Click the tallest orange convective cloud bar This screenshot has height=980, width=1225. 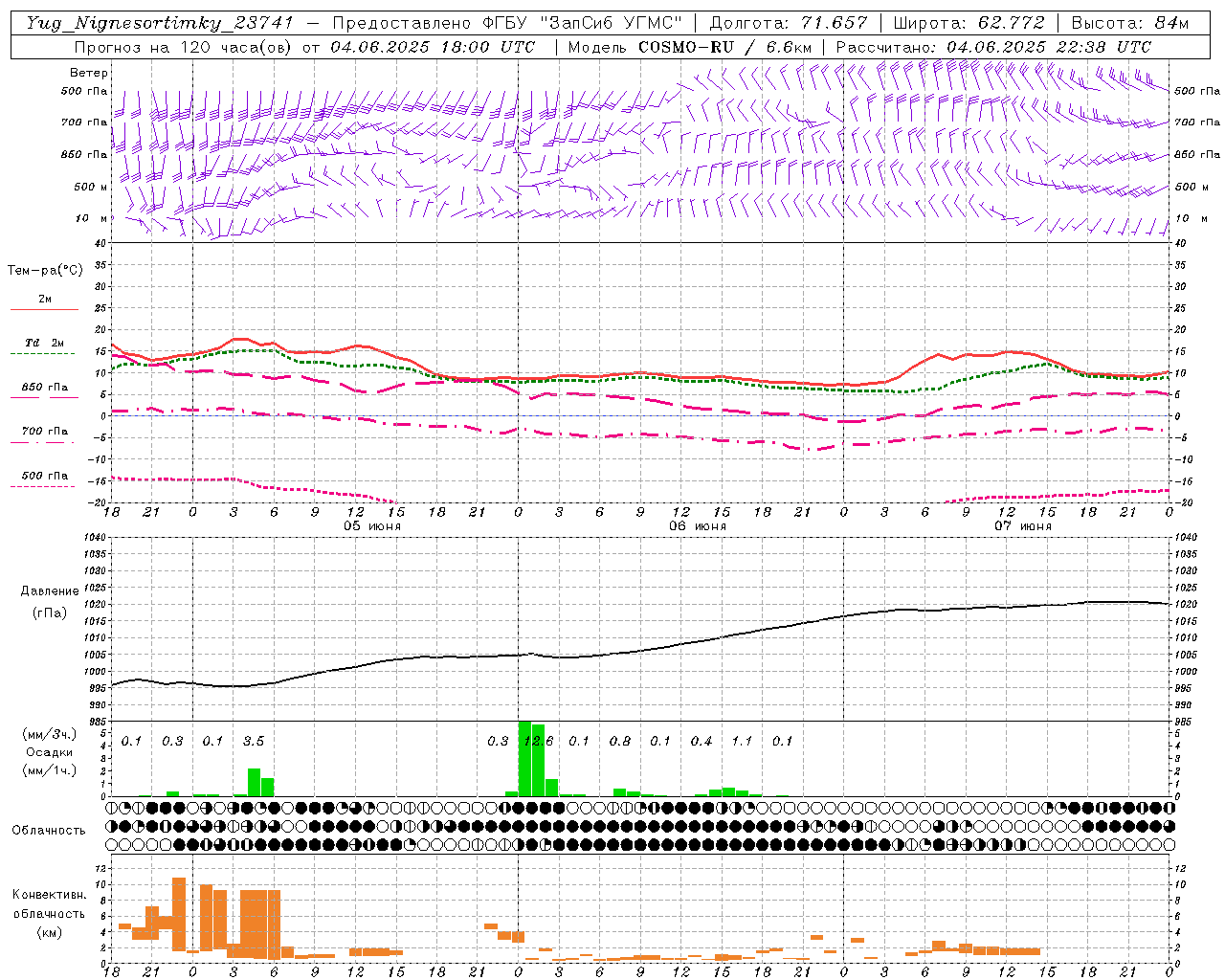coord(179,914)
